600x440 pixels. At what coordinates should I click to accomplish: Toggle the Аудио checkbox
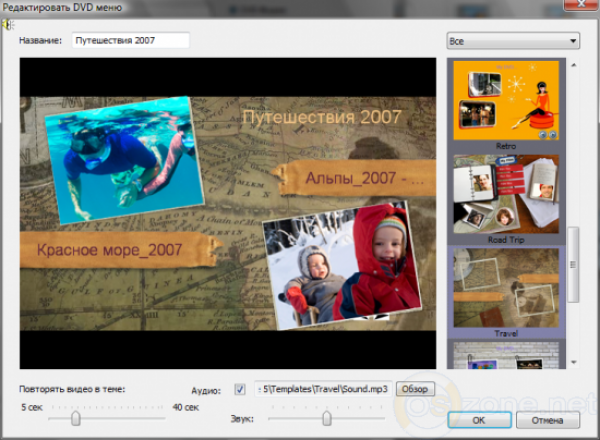pos(240,388)
